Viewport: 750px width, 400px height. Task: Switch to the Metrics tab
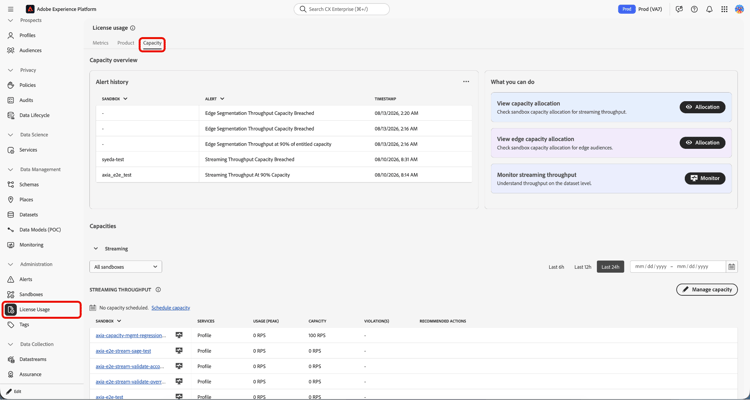coord(100,43)
